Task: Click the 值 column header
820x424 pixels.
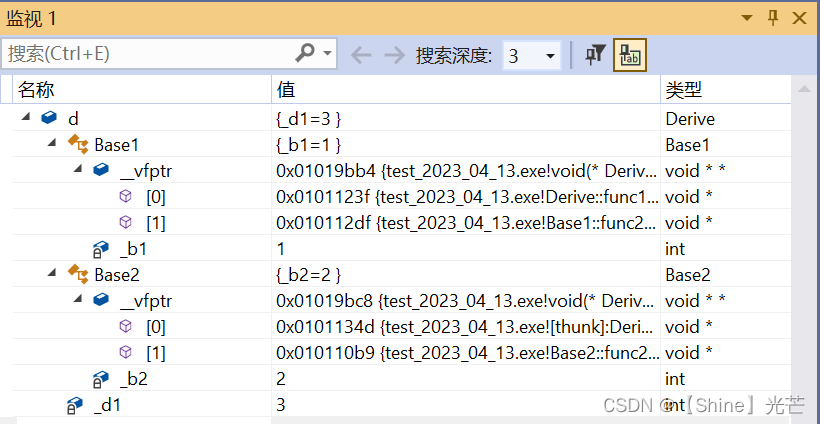Action: (466, 90)
